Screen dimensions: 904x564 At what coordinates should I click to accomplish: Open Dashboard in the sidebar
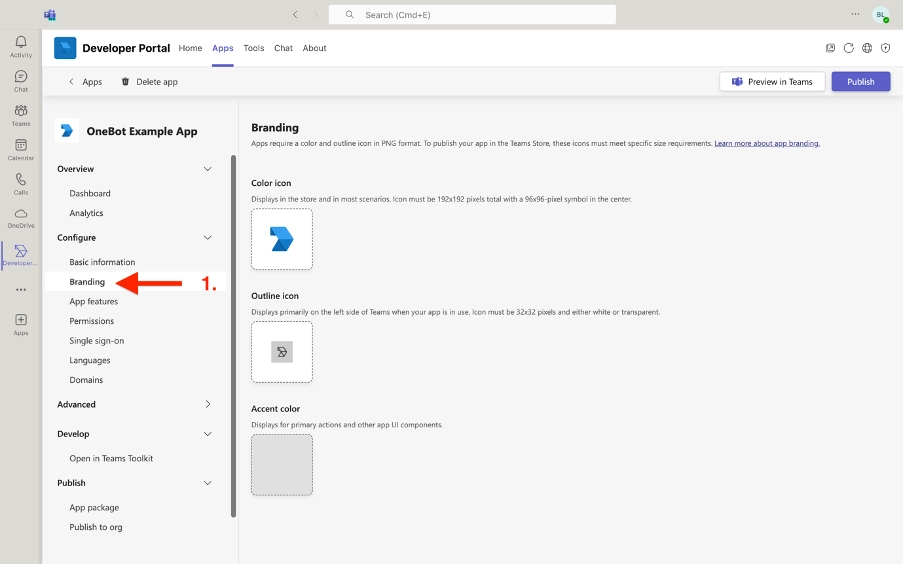pos(90,193)
